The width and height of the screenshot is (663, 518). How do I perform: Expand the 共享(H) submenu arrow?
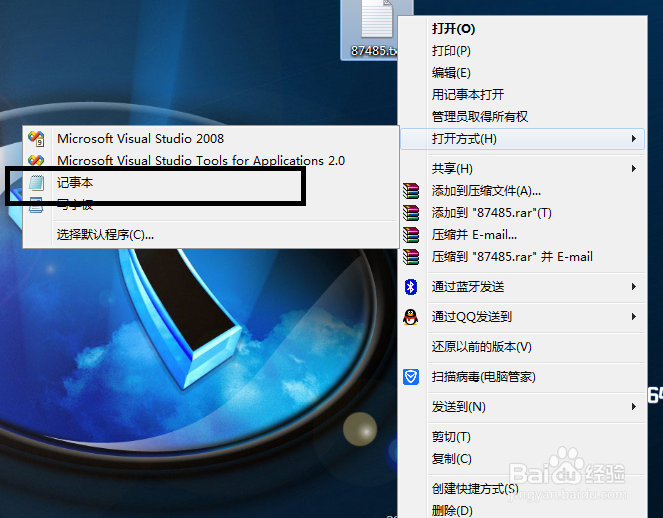(633, 168)
